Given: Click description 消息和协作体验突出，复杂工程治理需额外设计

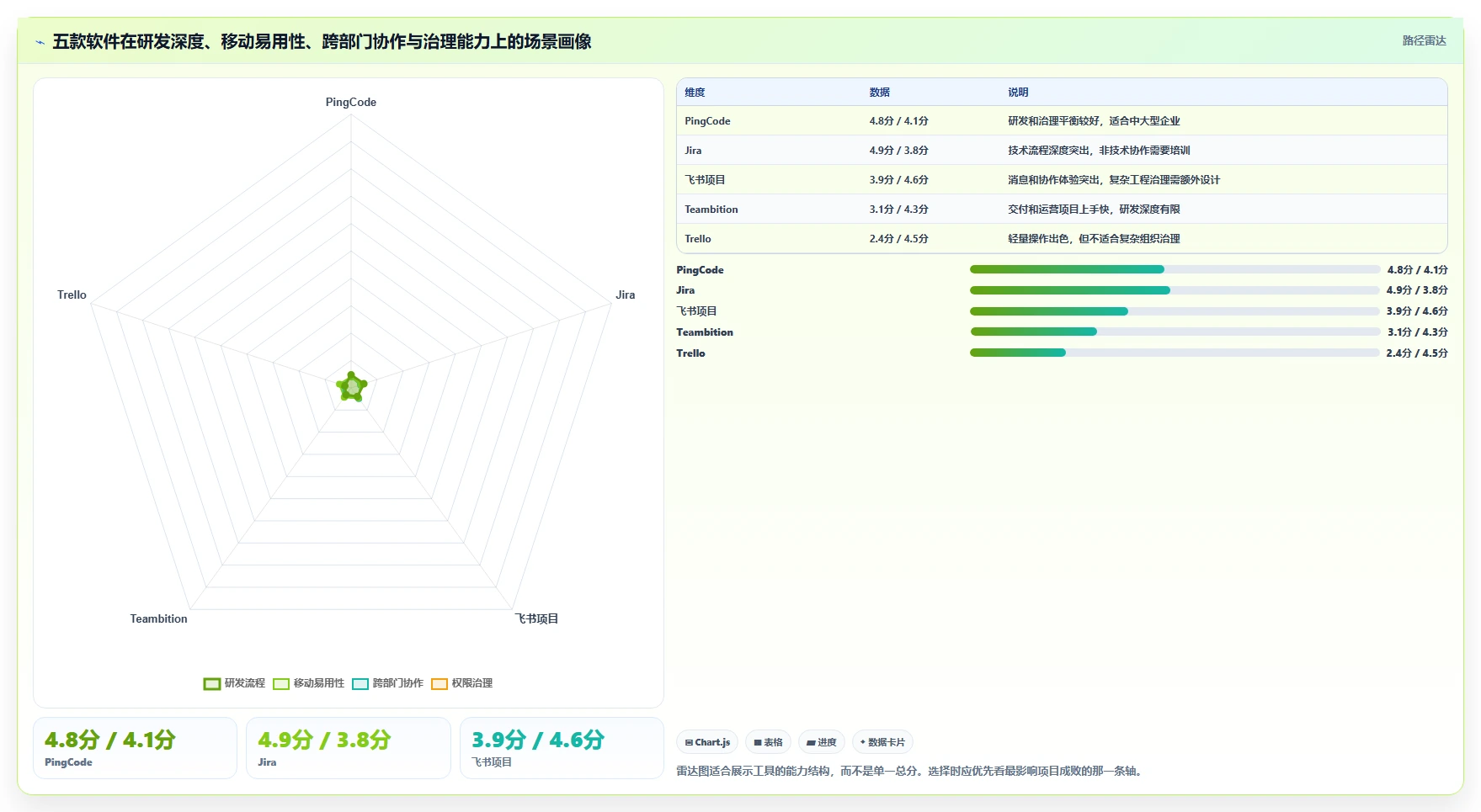Looking at the screenshot, I should point(1114,180).
